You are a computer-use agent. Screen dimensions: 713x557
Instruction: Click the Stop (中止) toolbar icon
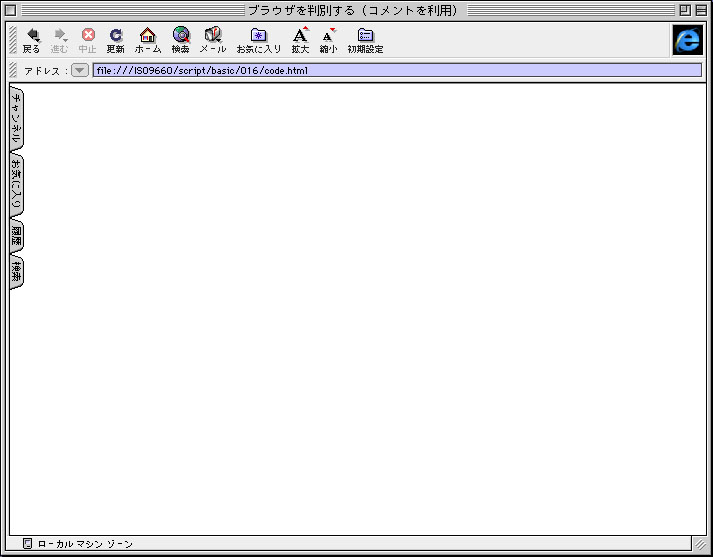pyautogui.click(x=88, y=40)
